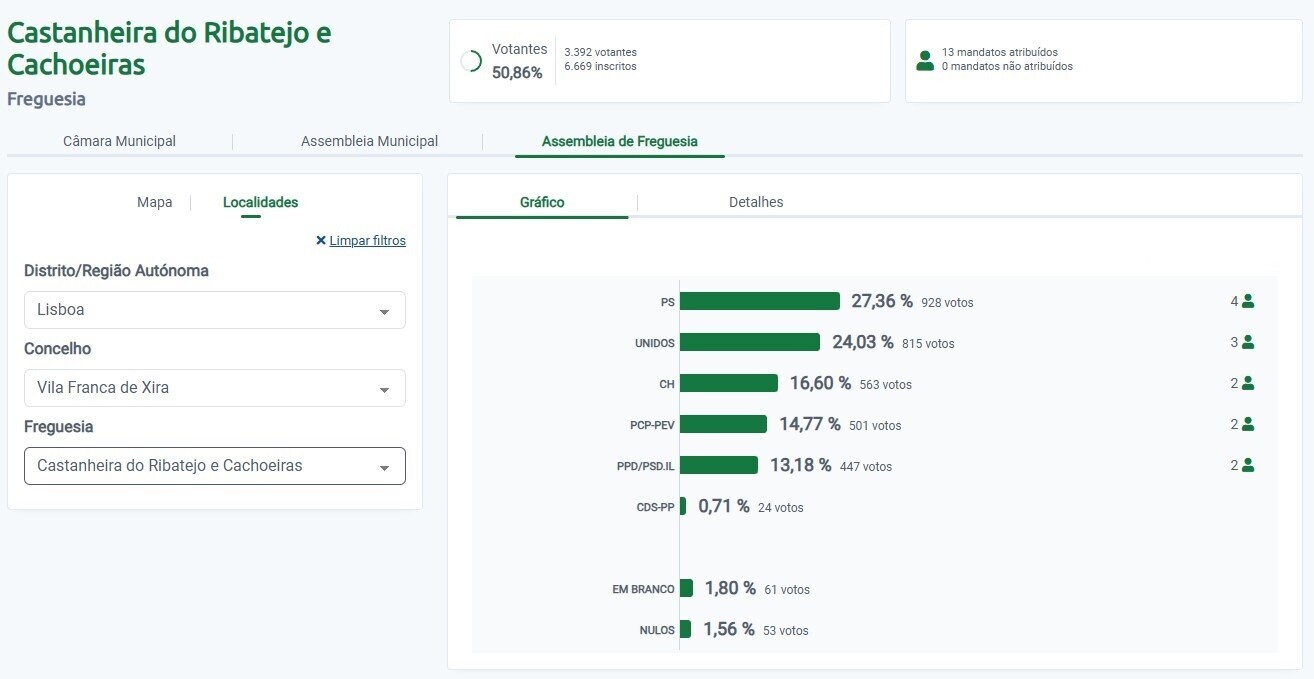Click the PPD/PSD.IL mandates person icon
This screenshot has height=679, width=1314.
pos(1247,465)
